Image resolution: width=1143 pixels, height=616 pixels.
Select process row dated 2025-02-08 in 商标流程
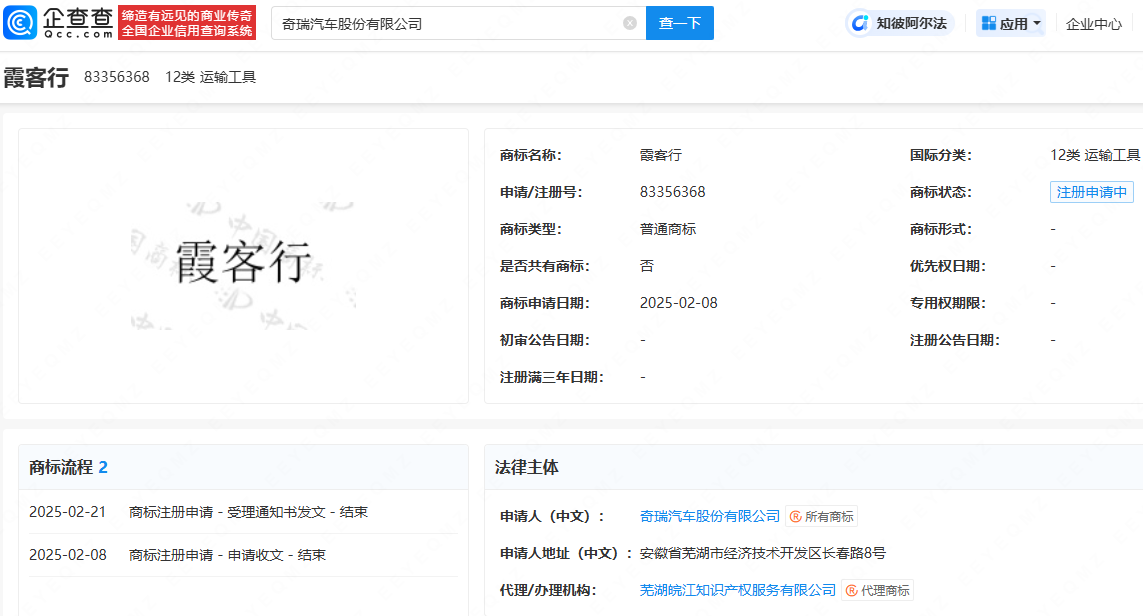point(243,555)
